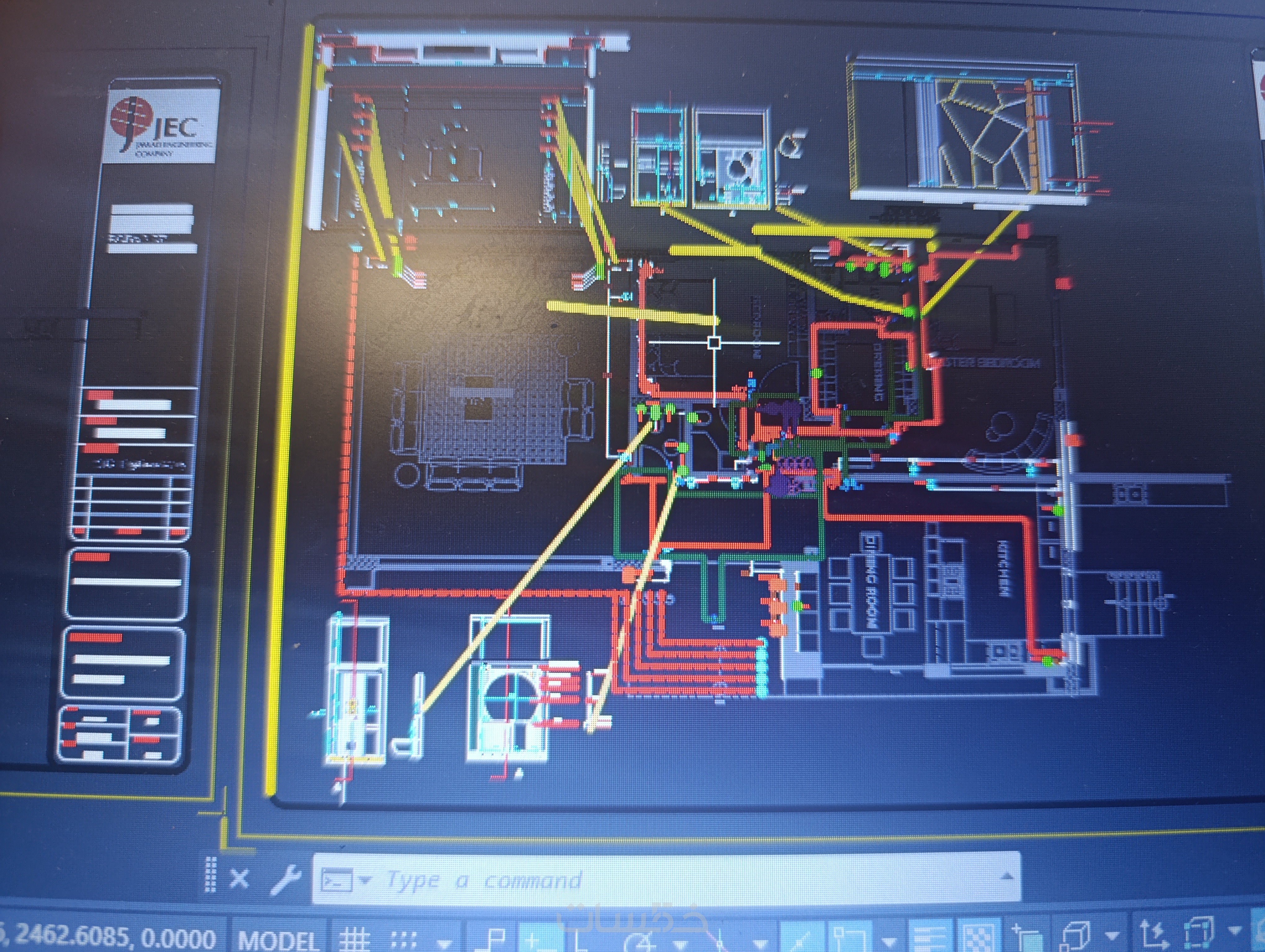Expand command history with up arrow
1265x952 pixels.
coord(1007,877)
